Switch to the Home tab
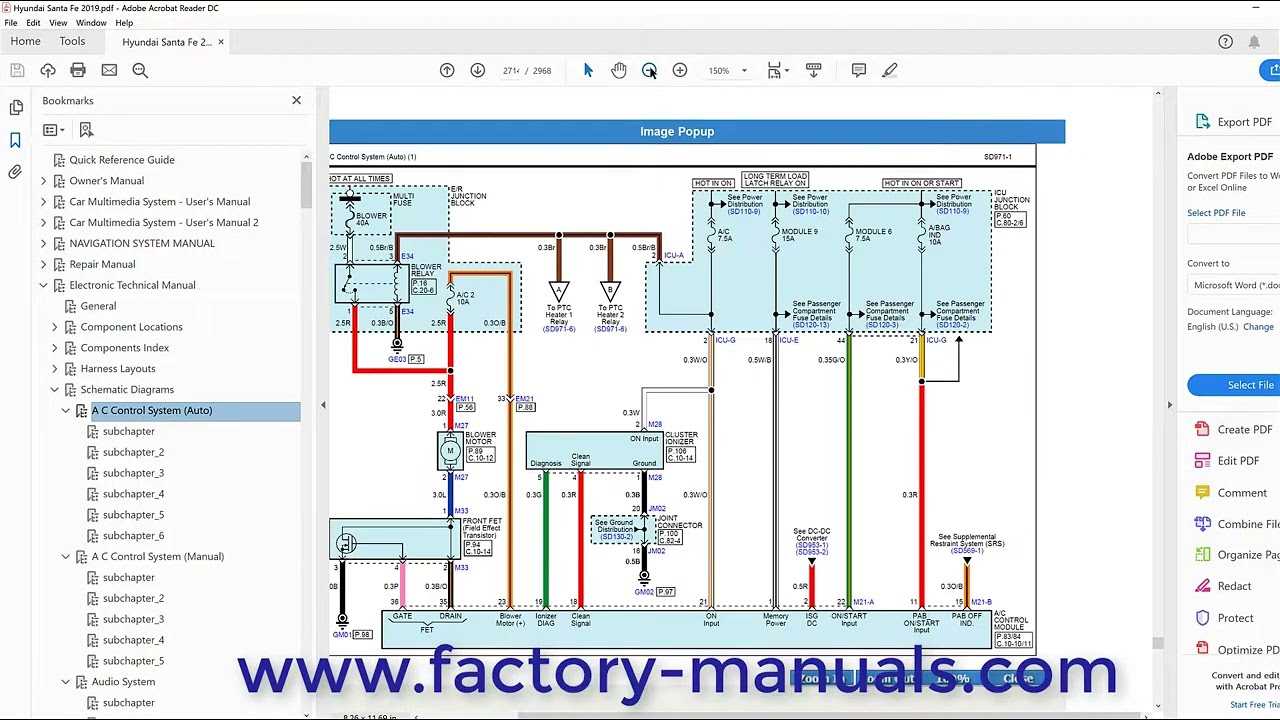Screen dimensions: 1280x720 [25, 42]
